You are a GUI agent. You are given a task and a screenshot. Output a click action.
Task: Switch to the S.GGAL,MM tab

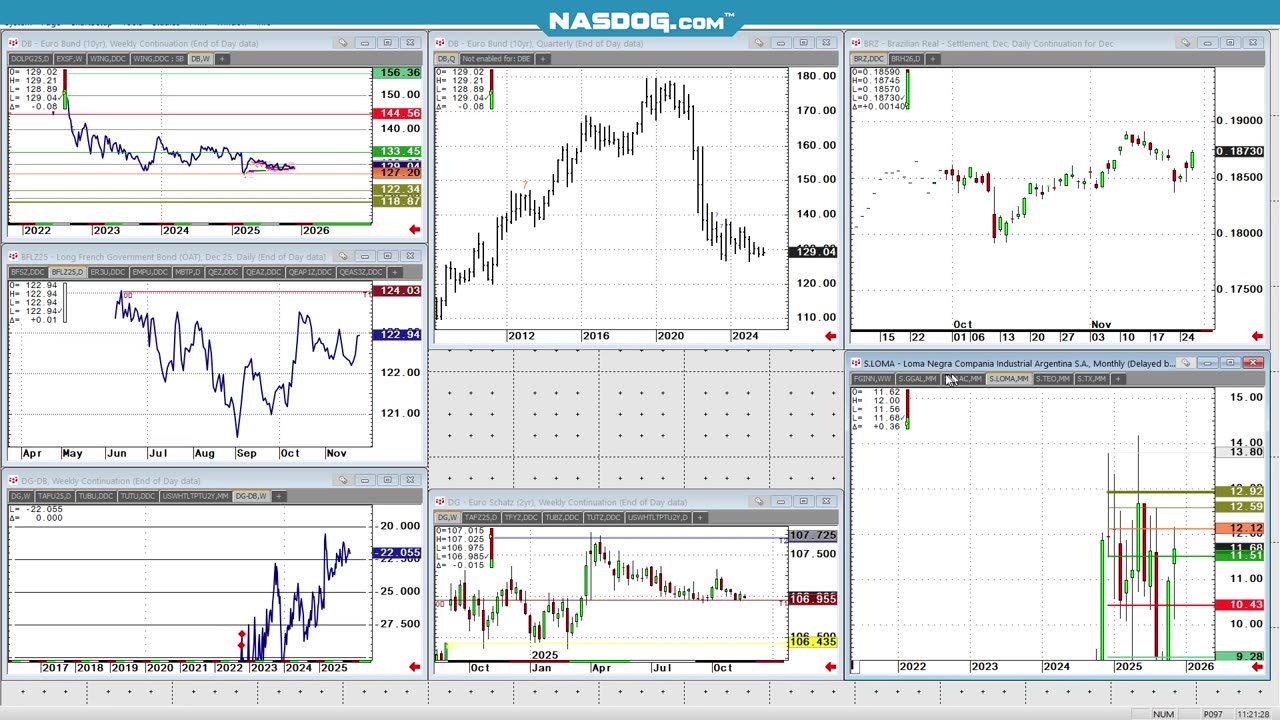[917, 379]
